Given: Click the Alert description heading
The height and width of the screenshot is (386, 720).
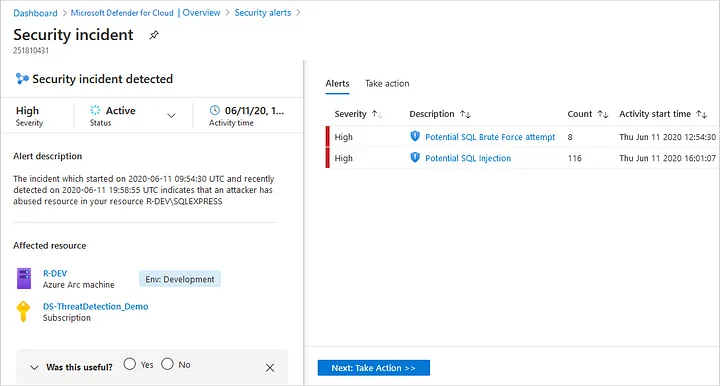Looking at the screenshot, I should (x=48, y=156).
